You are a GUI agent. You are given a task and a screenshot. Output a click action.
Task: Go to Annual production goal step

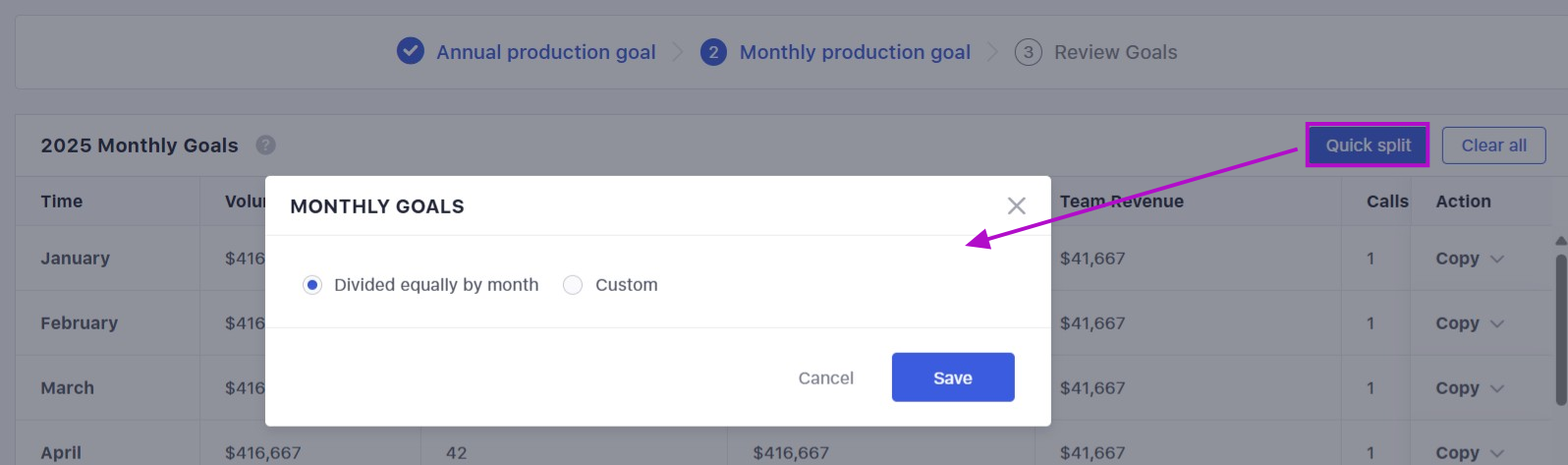tap(545, 52)
